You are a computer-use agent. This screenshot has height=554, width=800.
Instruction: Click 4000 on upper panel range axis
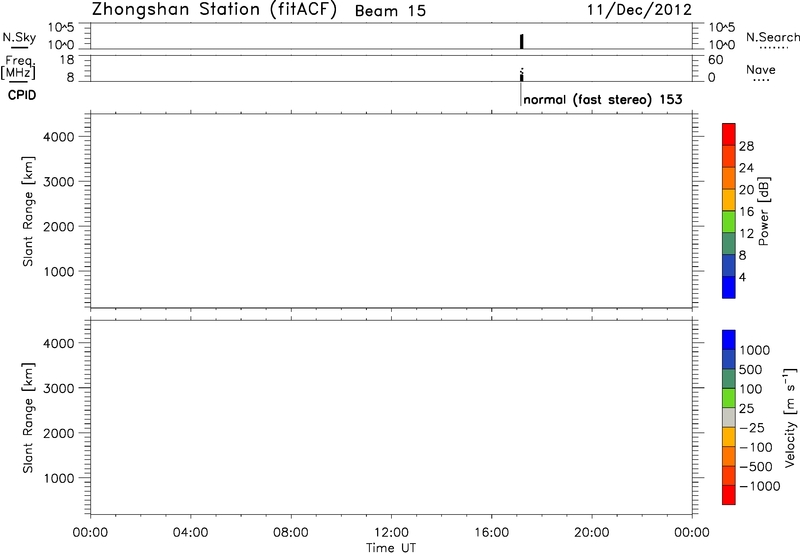pyautogui.click(x=59, y=137)
